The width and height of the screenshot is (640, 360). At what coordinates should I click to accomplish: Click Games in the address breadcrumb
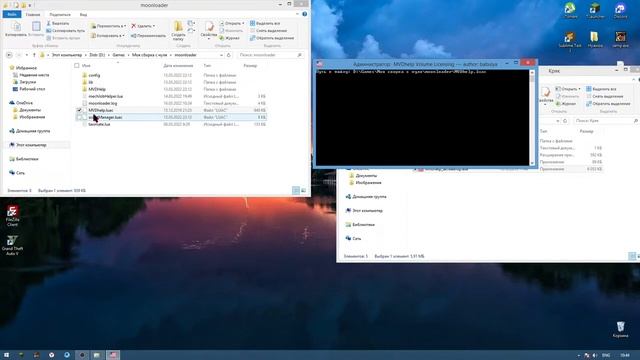[x=119, y=55]
